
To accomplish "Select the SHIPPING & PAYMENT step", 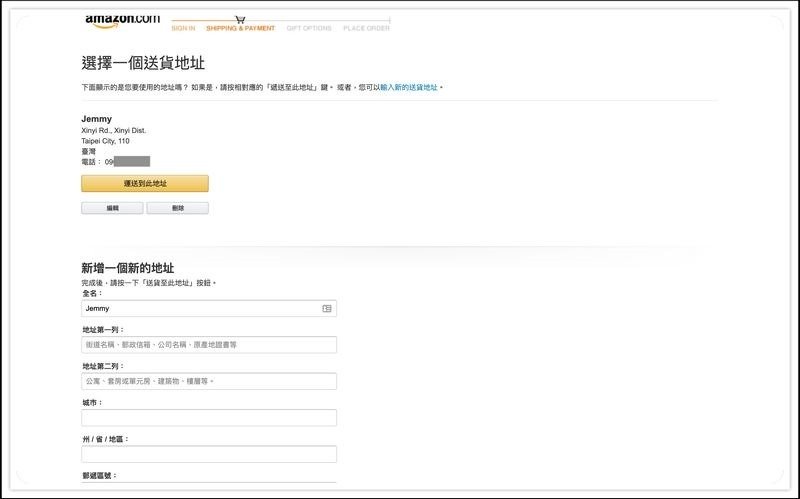I will (x=240, y=29).
